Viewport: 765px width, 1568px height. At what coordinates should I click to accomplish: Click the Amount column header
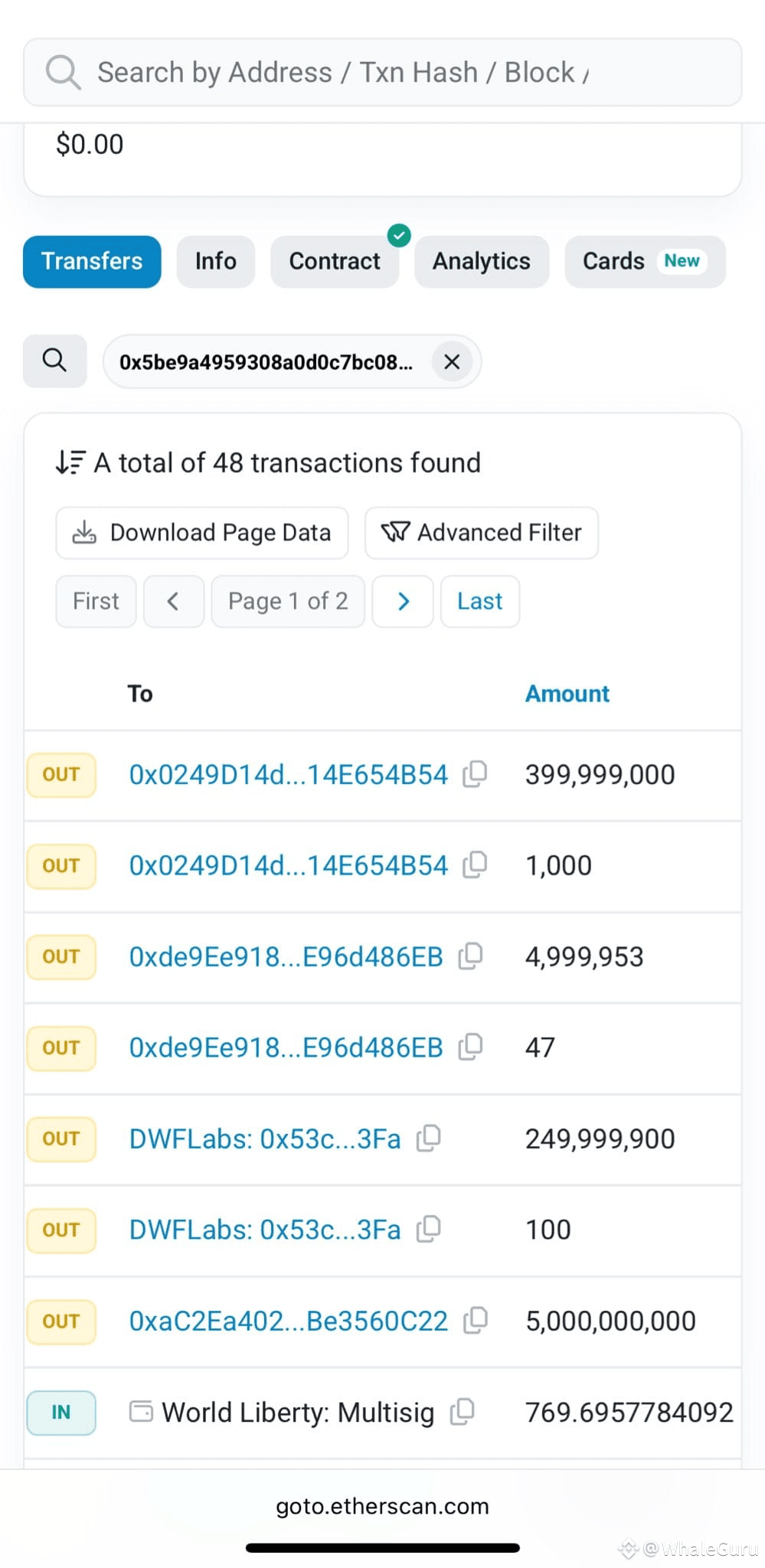pos(567,694)
